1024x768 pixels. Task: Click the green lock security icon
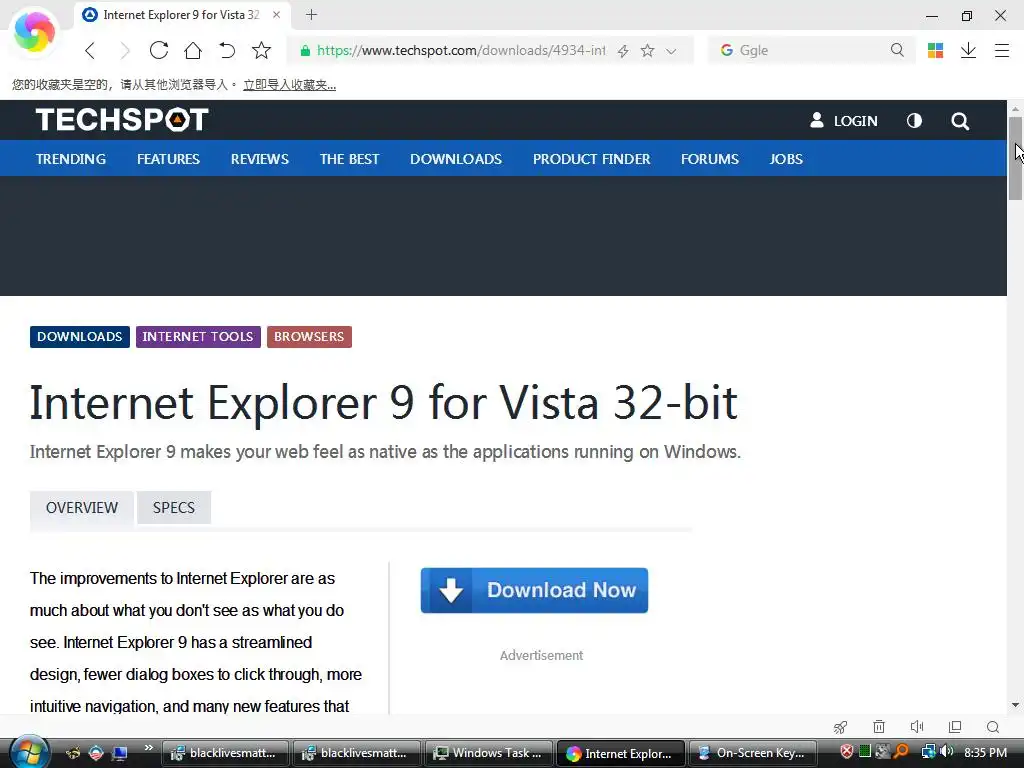click(x=305, y=50)
